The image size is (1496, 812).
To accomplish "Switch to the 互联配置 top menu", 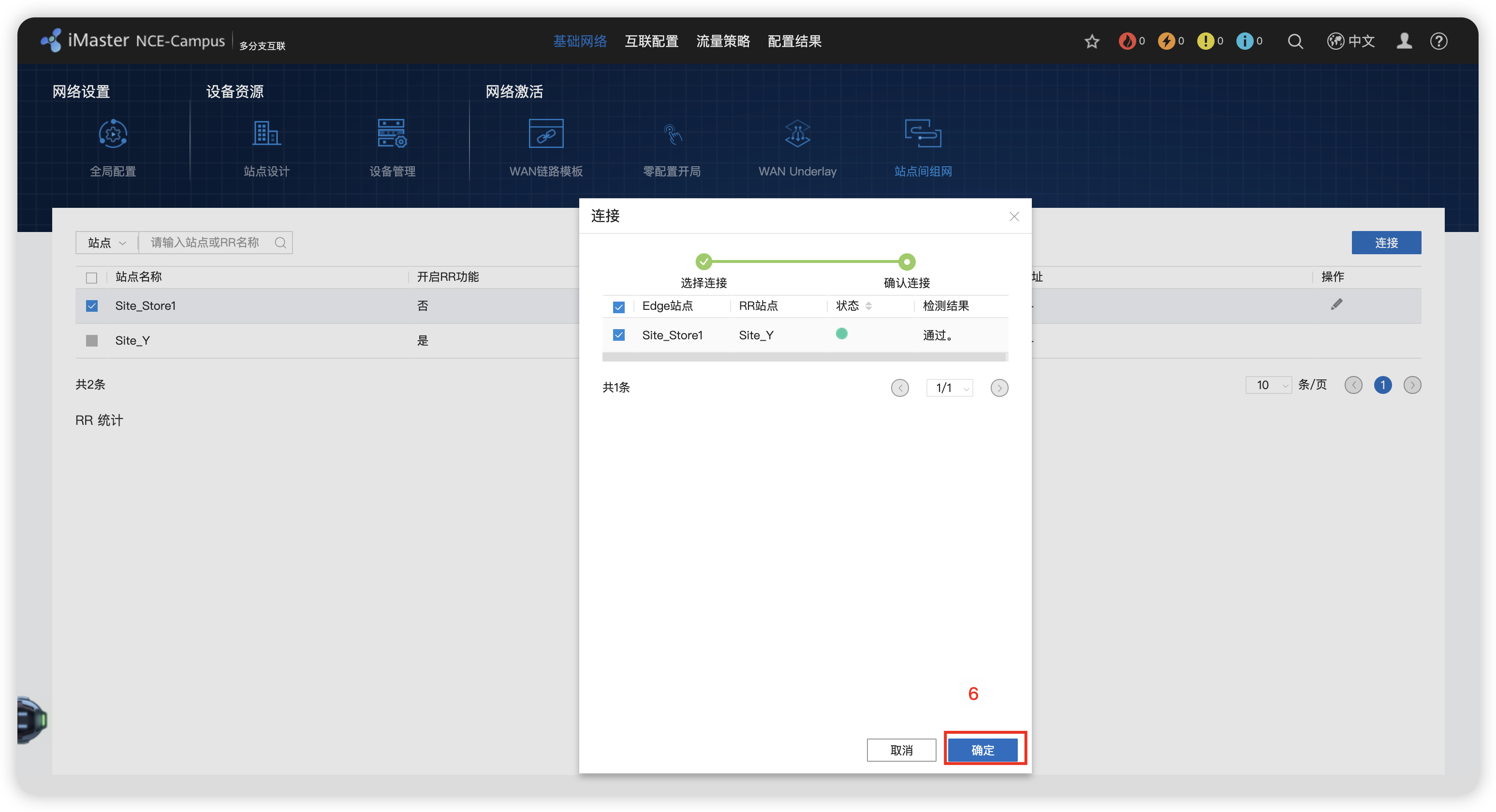I will (x=651, y=41).
